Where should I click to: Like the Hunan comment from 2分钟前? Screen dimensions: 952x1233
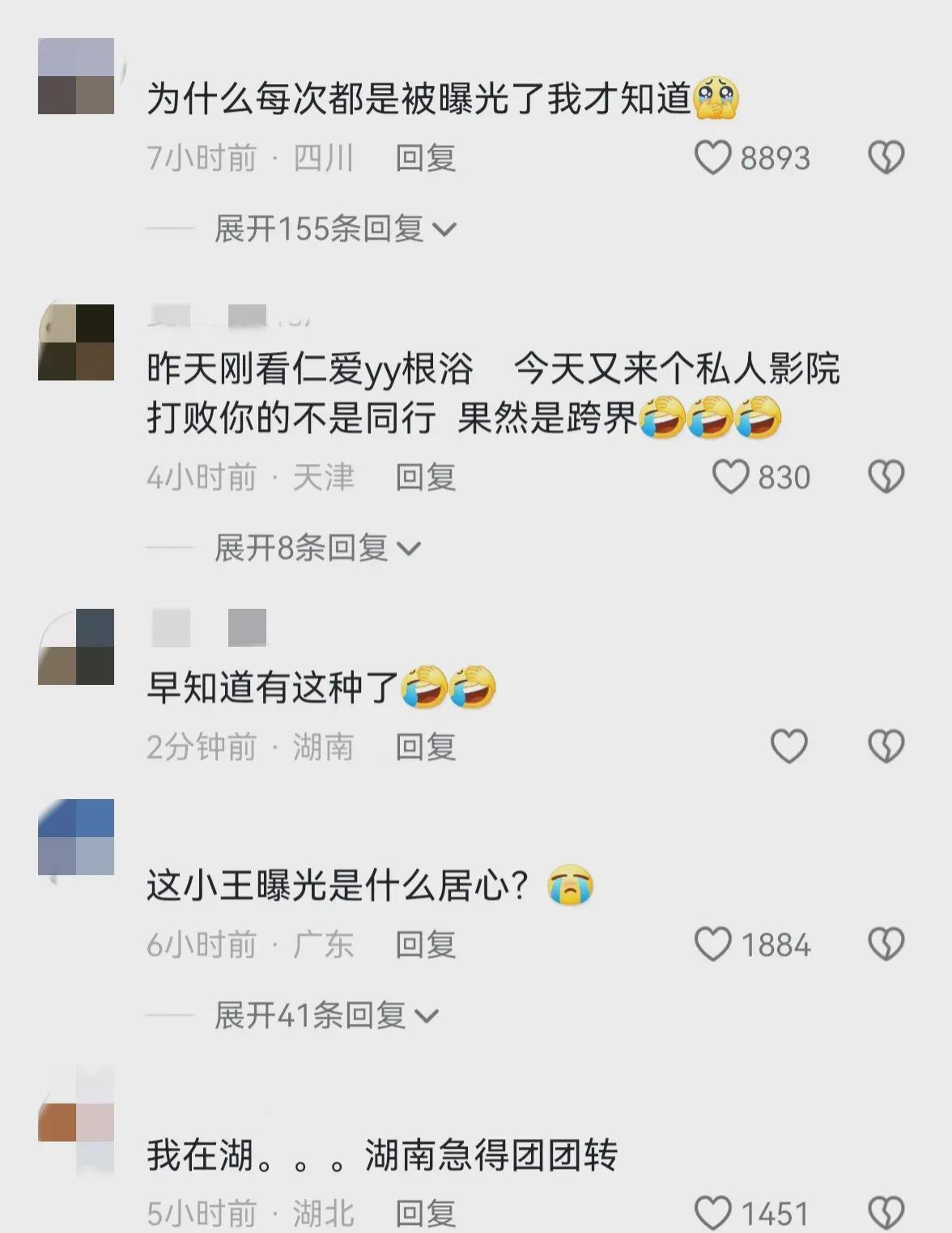pos(788,746)
